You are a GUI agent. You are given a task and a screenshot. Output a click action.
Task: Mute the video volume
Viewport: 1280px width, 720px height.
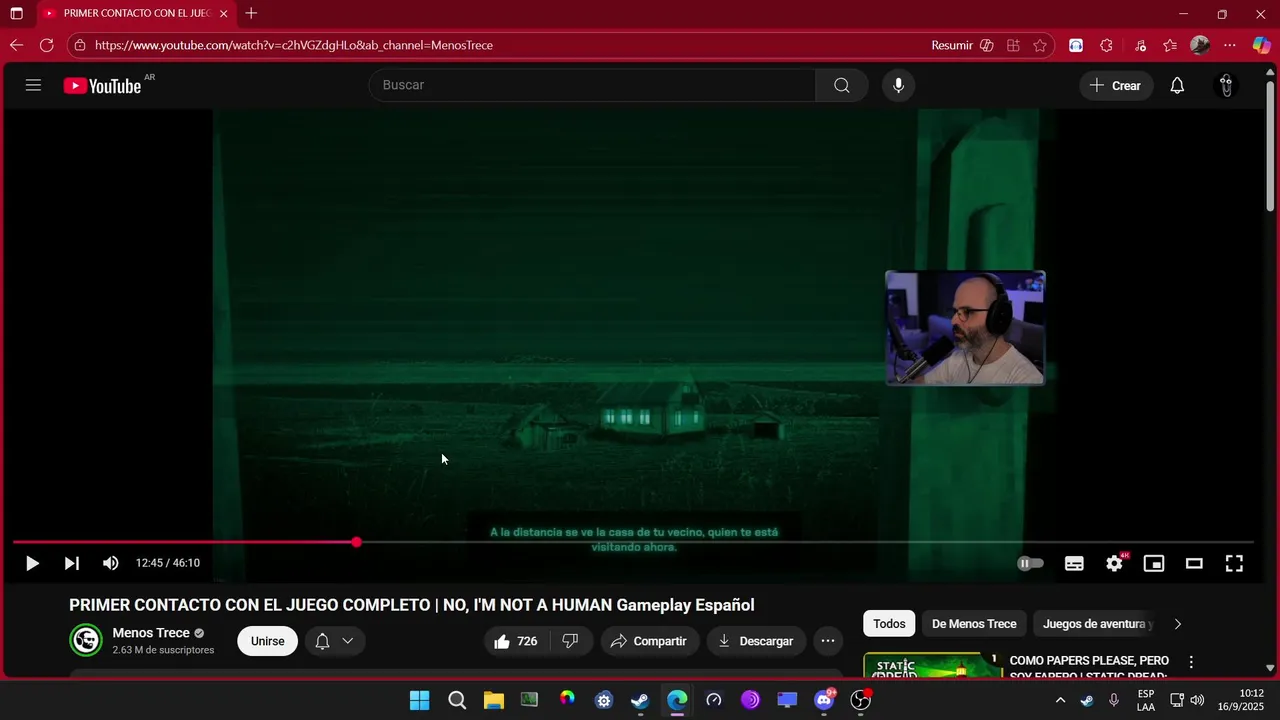click(110, 563)
